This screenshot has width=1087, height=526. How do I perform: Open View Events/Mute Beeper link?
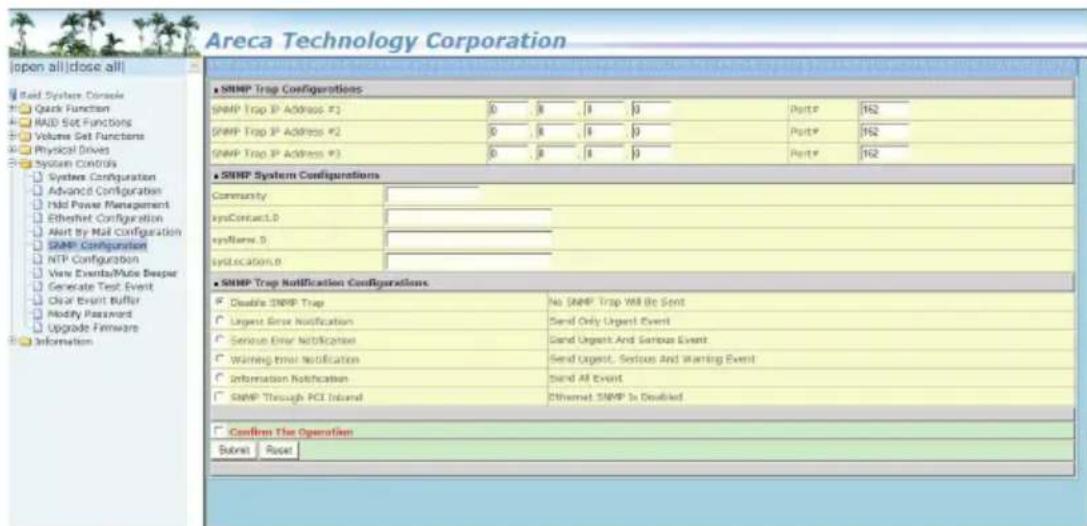click(x=113, y=273)
